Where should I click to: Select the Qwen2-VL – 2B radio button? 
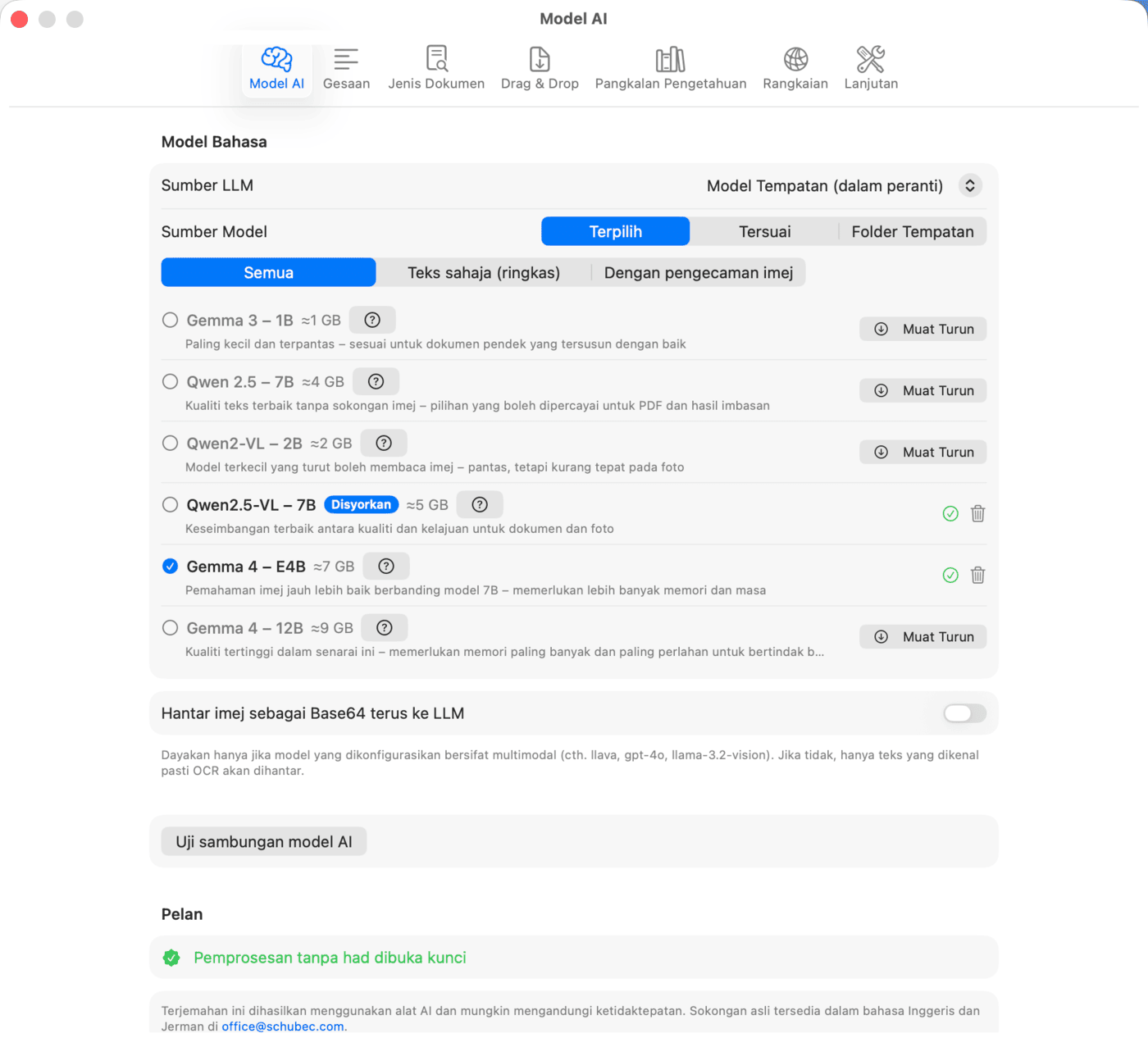pyautogui.click(x=170, y=443)
